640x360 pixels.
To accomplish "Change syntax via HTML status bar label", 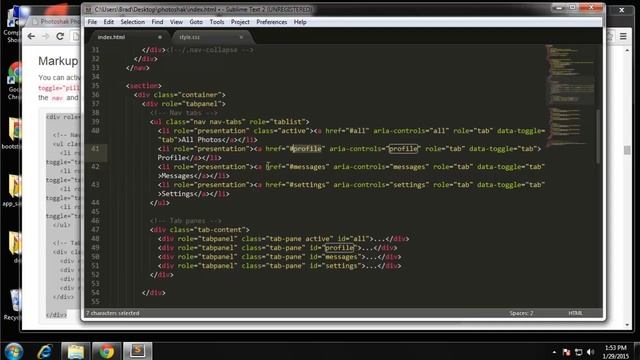I will 576,313.
